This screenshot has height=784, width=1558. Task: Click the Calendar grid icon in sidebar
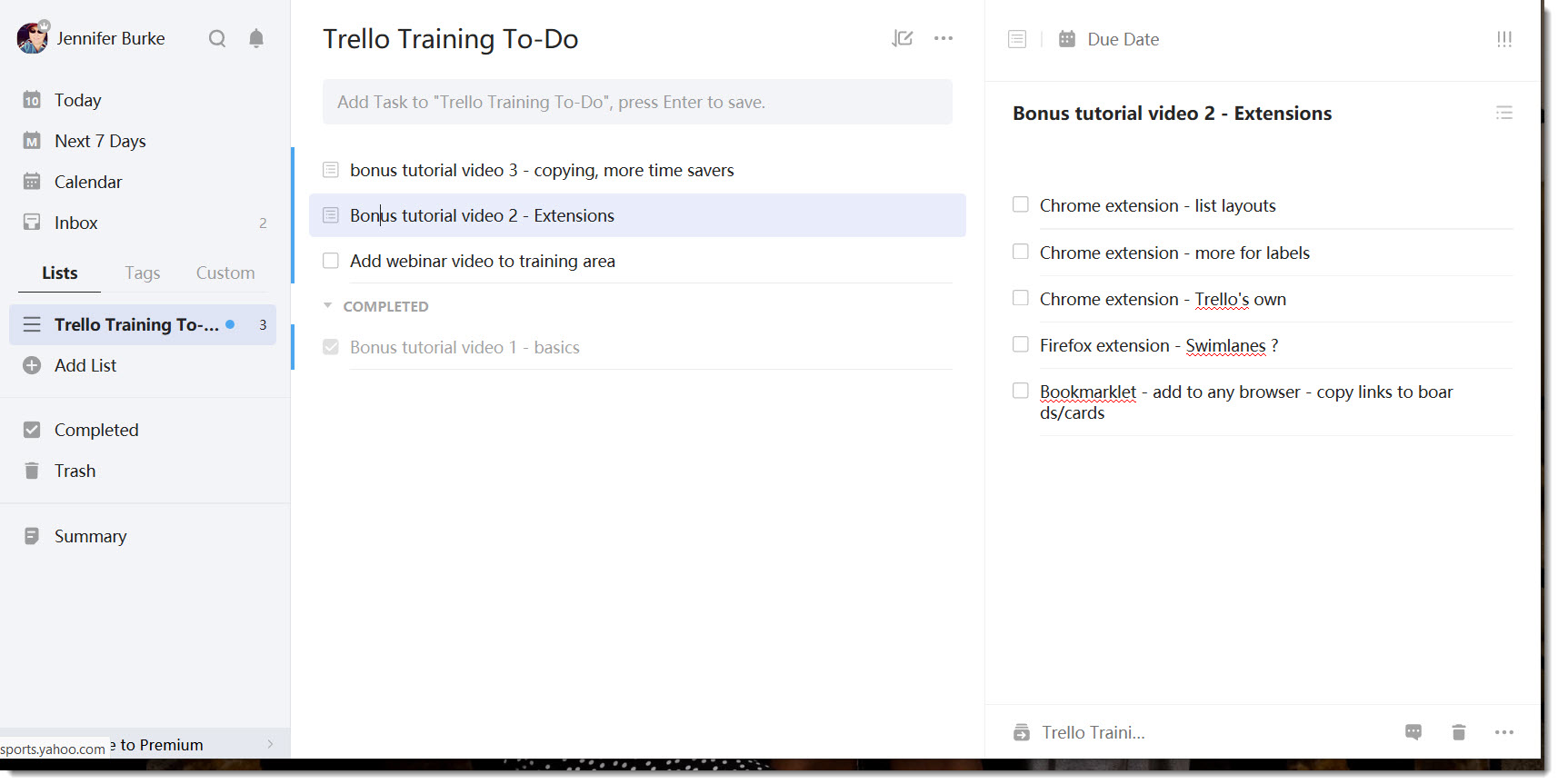coord(32,182)
